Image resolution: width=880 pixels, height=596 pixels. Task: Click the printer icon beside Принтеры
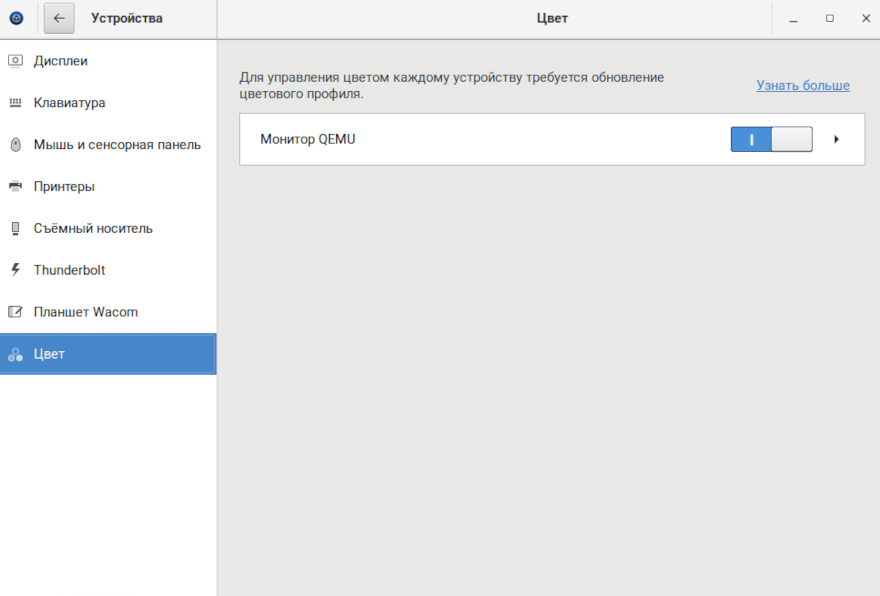pos(15,187)
